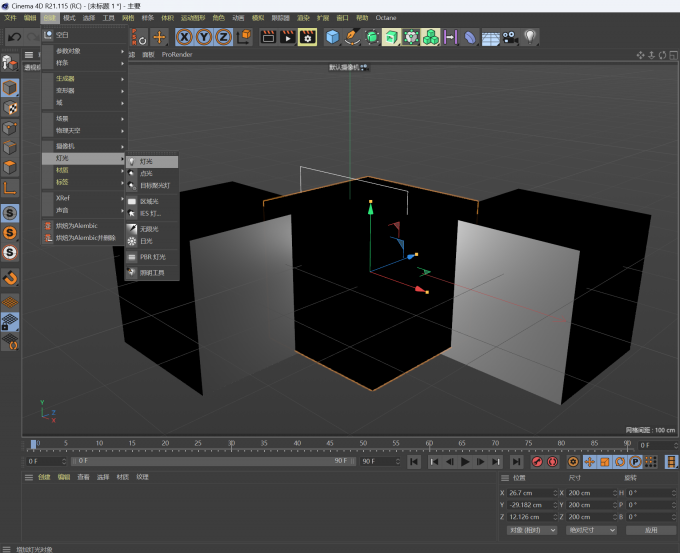Choose 灯光 in the light submenu

click(x=152, y=161)
